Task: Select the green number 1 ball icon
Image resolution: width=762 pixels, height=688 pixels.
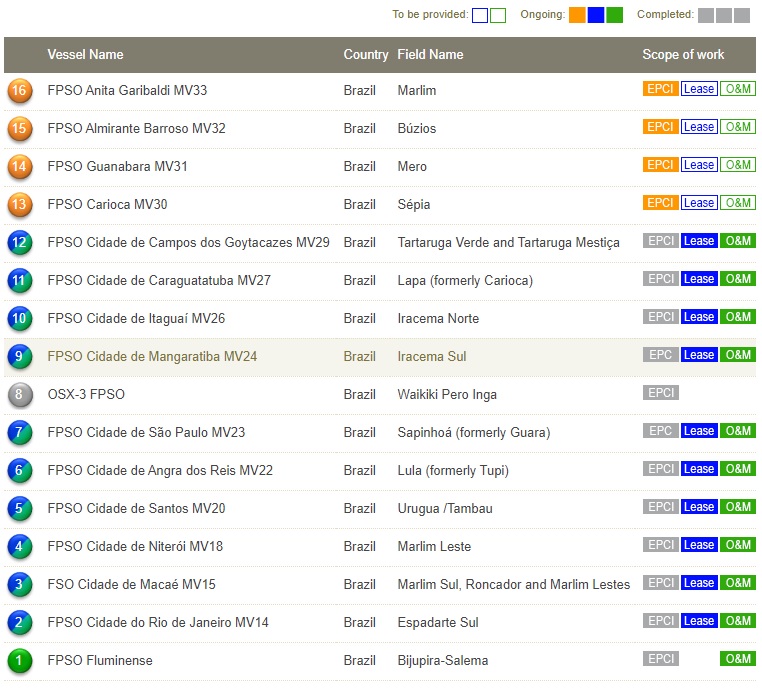Action: (x=19, y=661)
